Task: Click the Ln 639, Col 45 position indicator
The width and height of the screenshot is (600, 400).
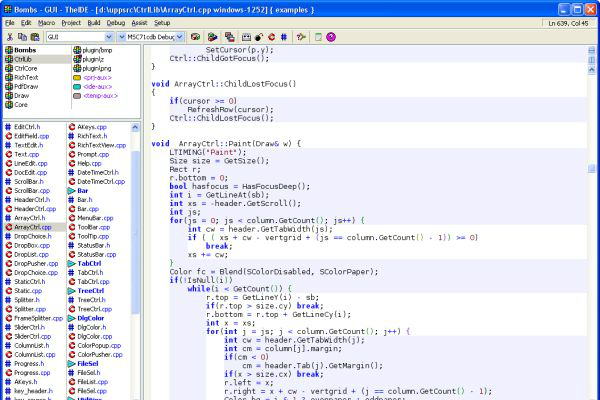Action: [568, 23]
